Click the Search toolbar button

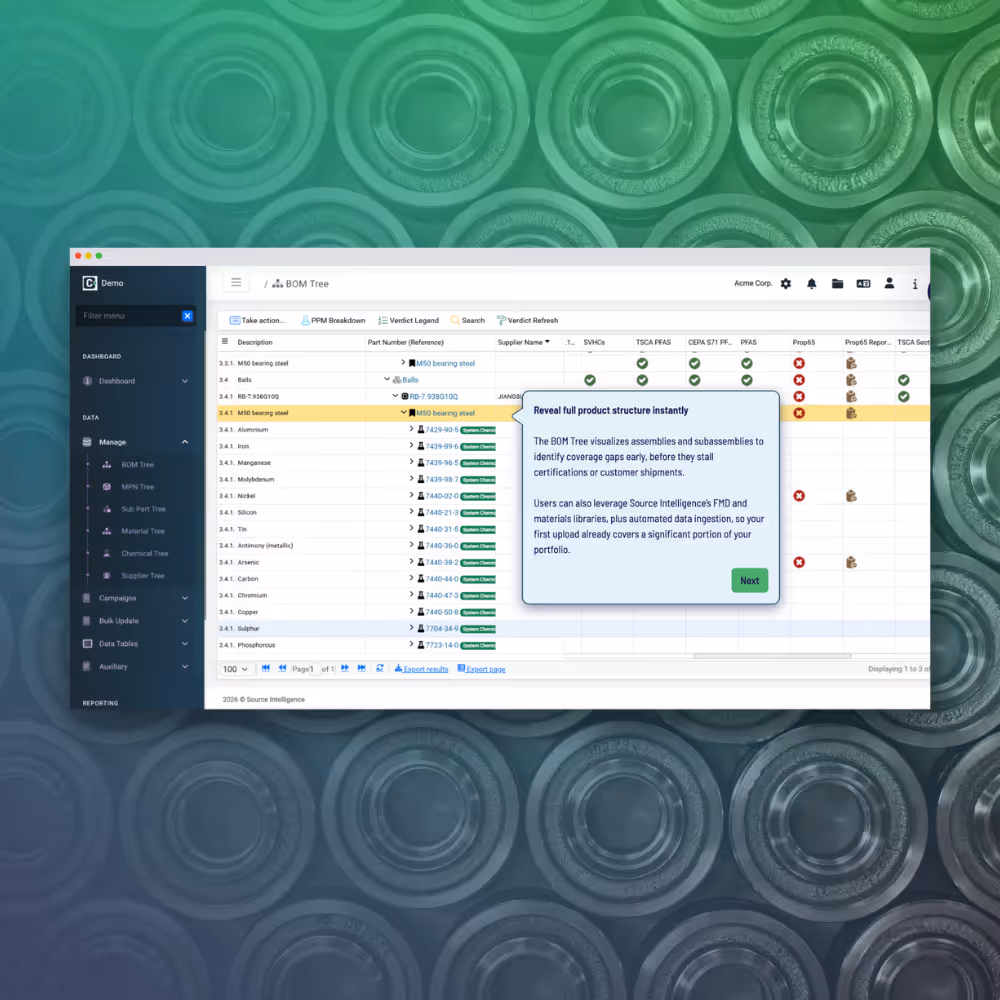point(467,320)
